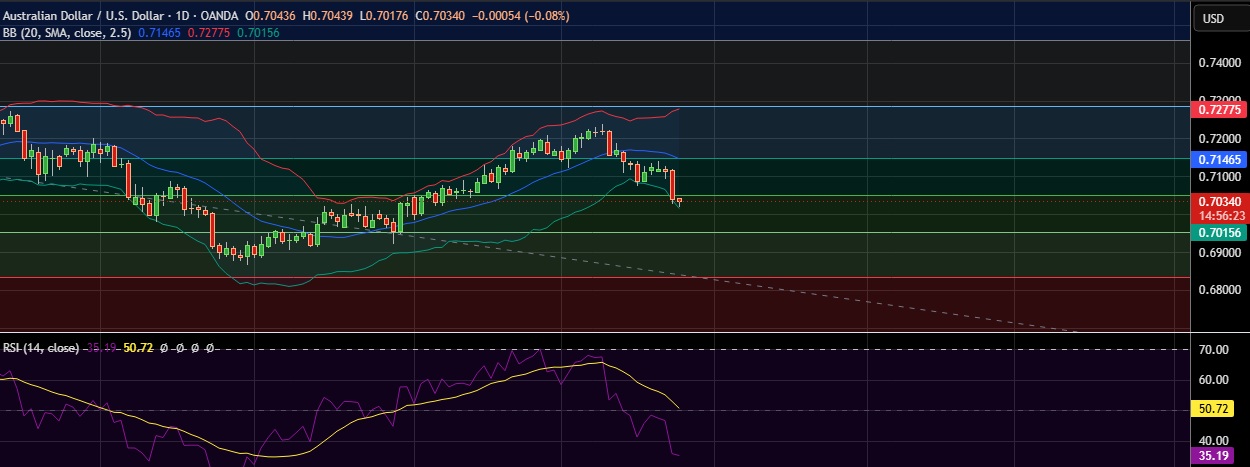Click the 14:56:23 bar countdown label
1250x467 pixels.
tap(1219, 215)
